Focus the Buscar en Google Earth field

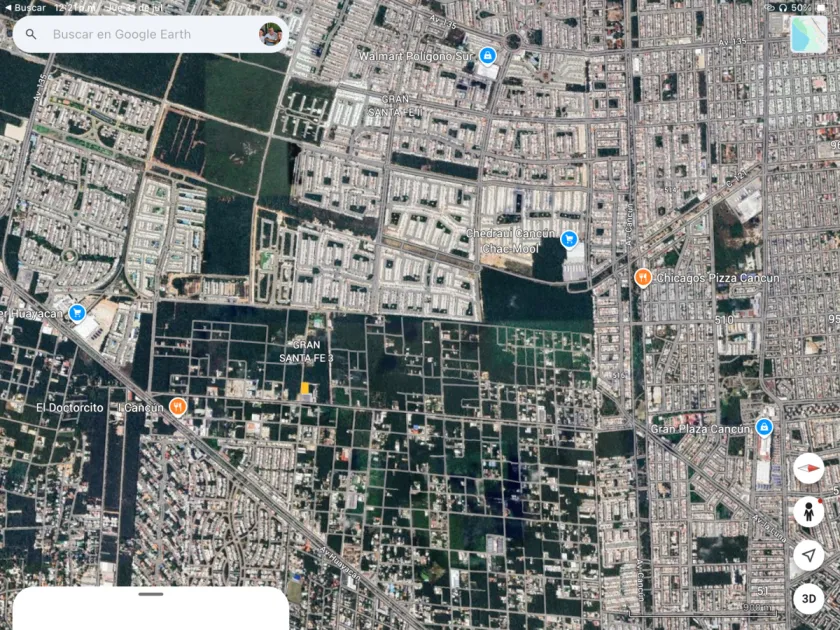[151, 34]
